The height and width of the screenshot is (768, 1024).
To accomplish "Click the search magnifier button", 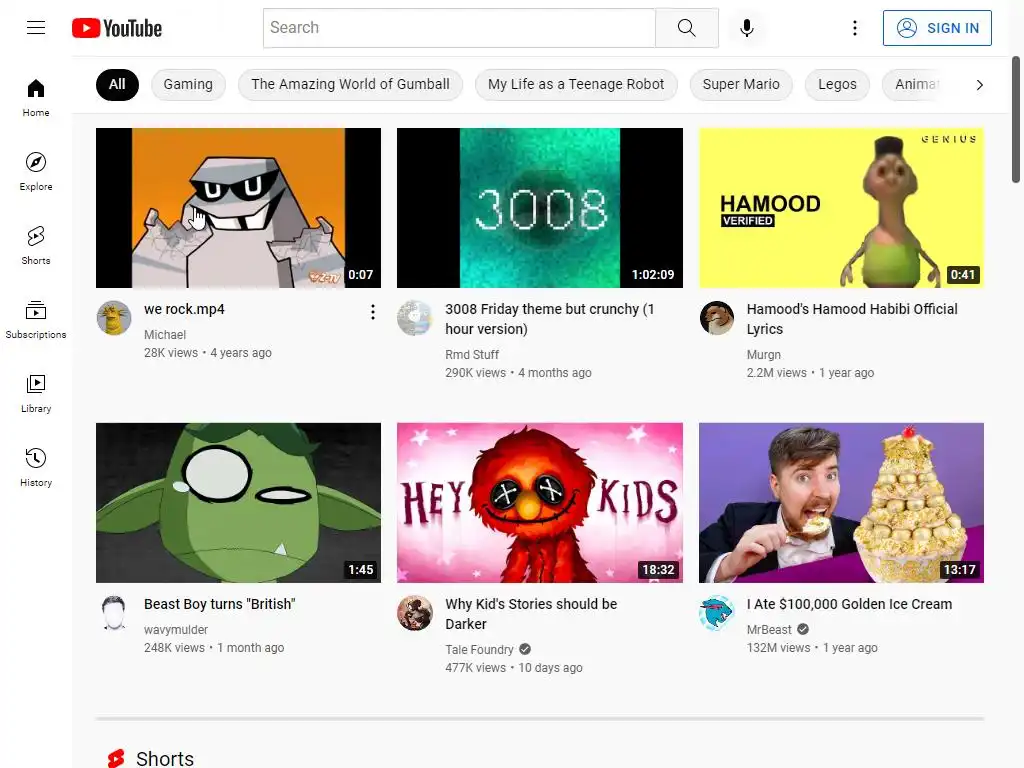I will 686,28.
